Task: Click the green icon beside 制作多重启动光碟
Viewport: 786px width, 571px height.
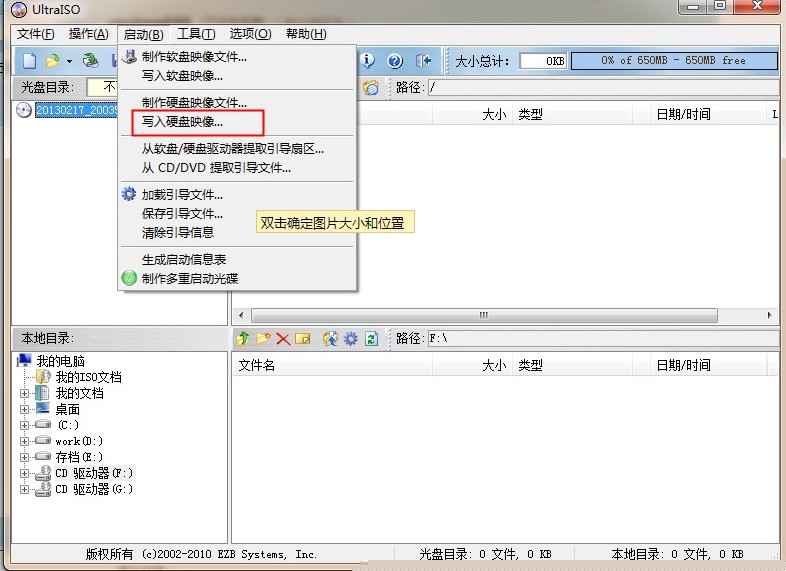Action: point(129,278)
